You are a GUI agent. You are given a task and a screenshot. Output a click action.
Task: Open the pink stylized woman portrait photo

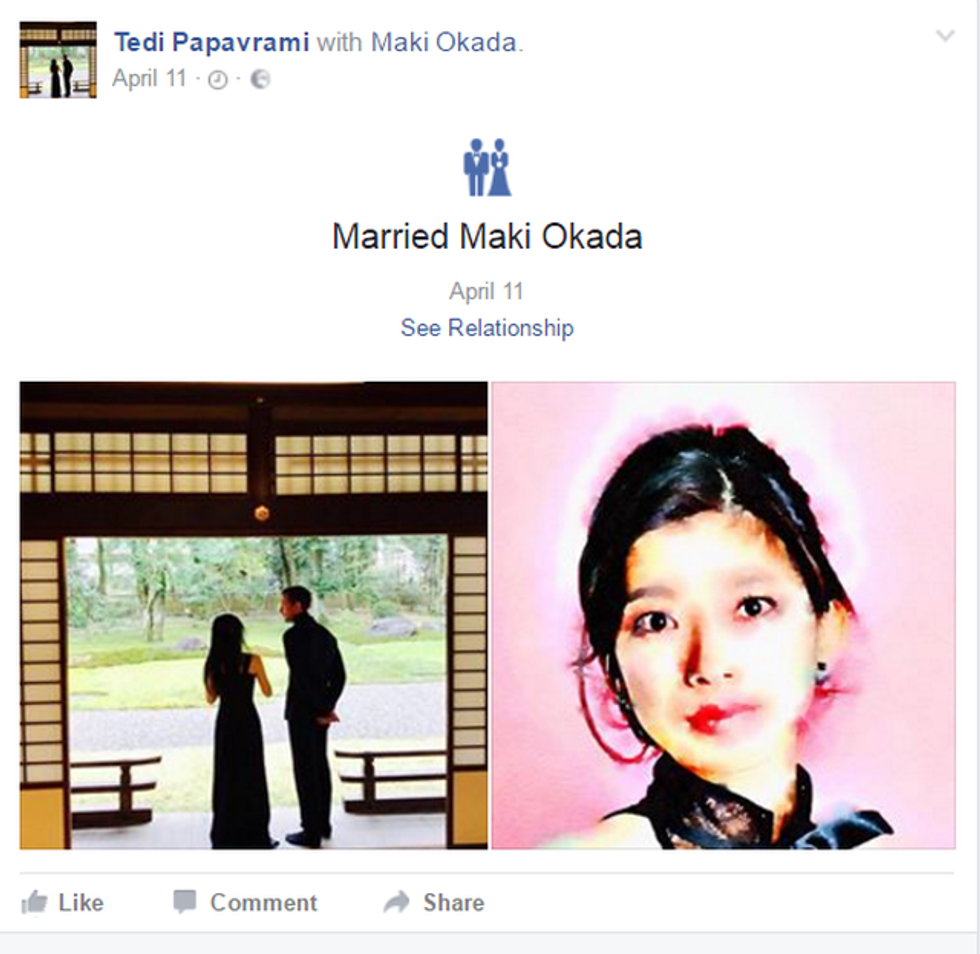coord(724,615)
